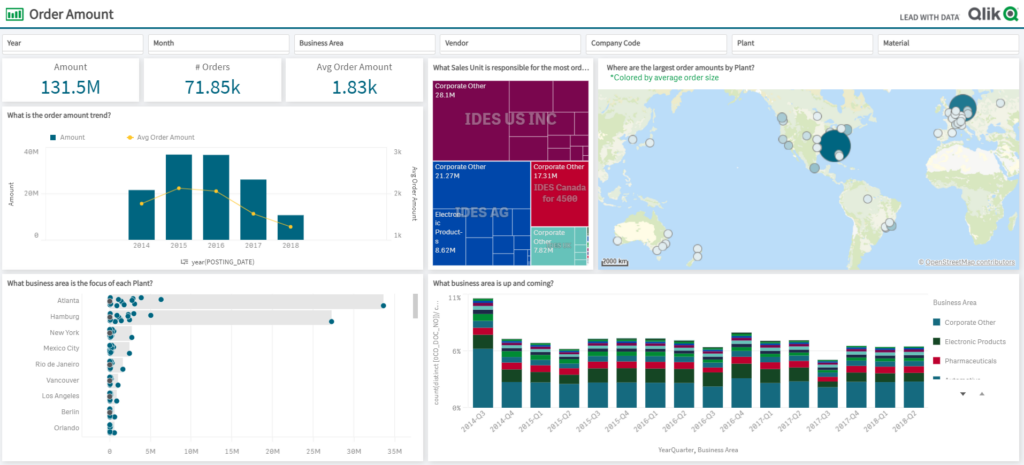Click the Amount 131.5M KPI
This screenshot has width=1024, height=465.
[71, 80]
